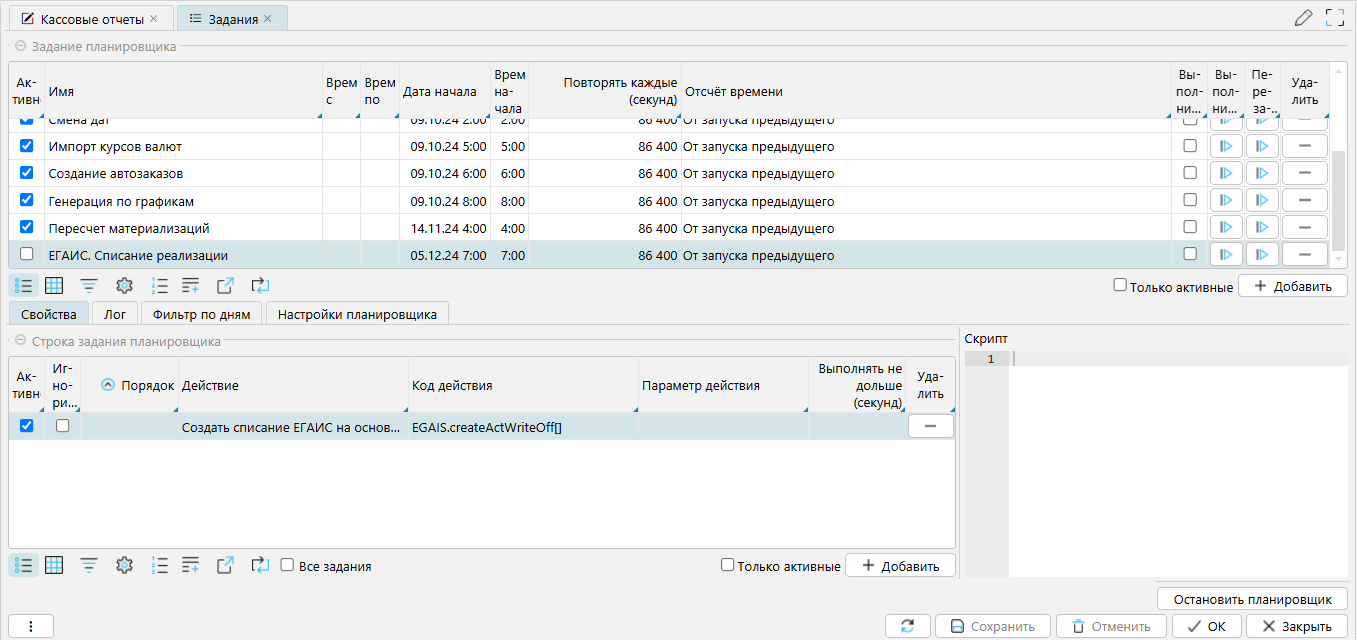
Task: Click the pencil edit icon at top right
Action: click(1303, 17)
